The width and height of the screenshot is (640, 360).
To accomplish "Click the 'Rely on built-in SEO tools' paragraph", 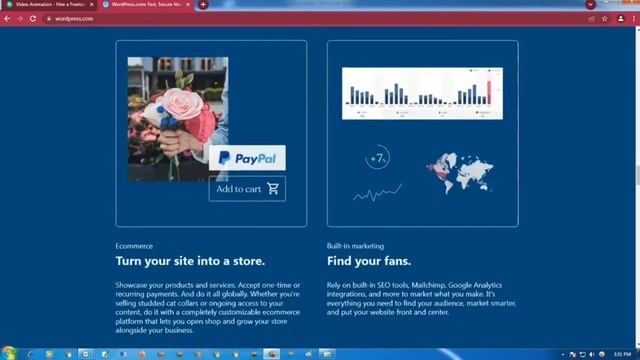I will coord(421,299).
